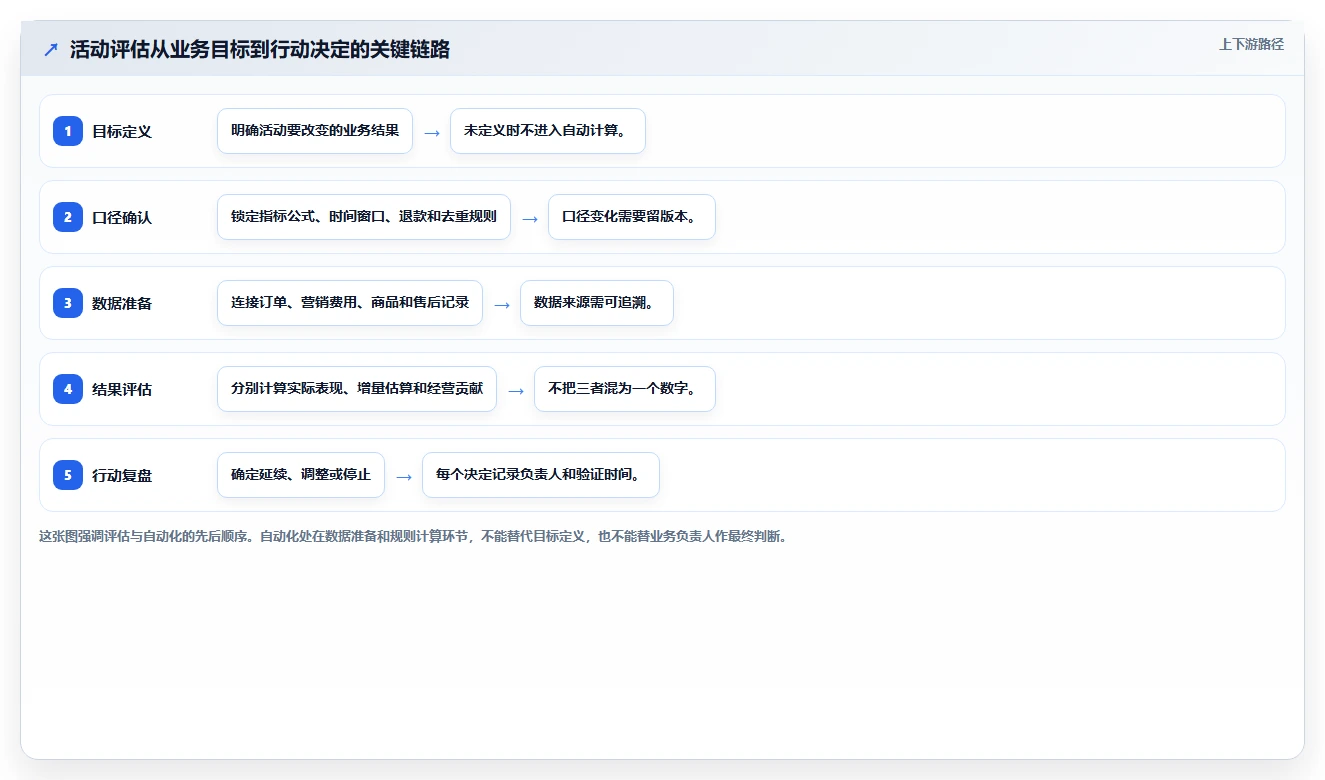The image size is (1325, 780).
Task: Click the 上下游路径 label in header
Action: pyautogui.click(x=1251, y=45)
